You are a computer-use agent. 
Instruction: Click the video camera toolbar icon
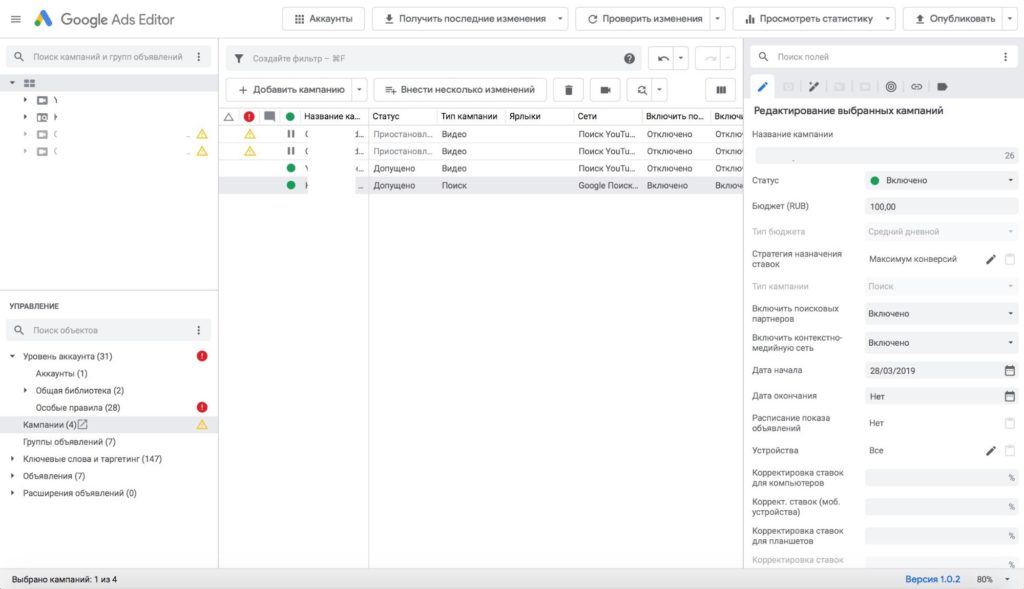(605, 90)
